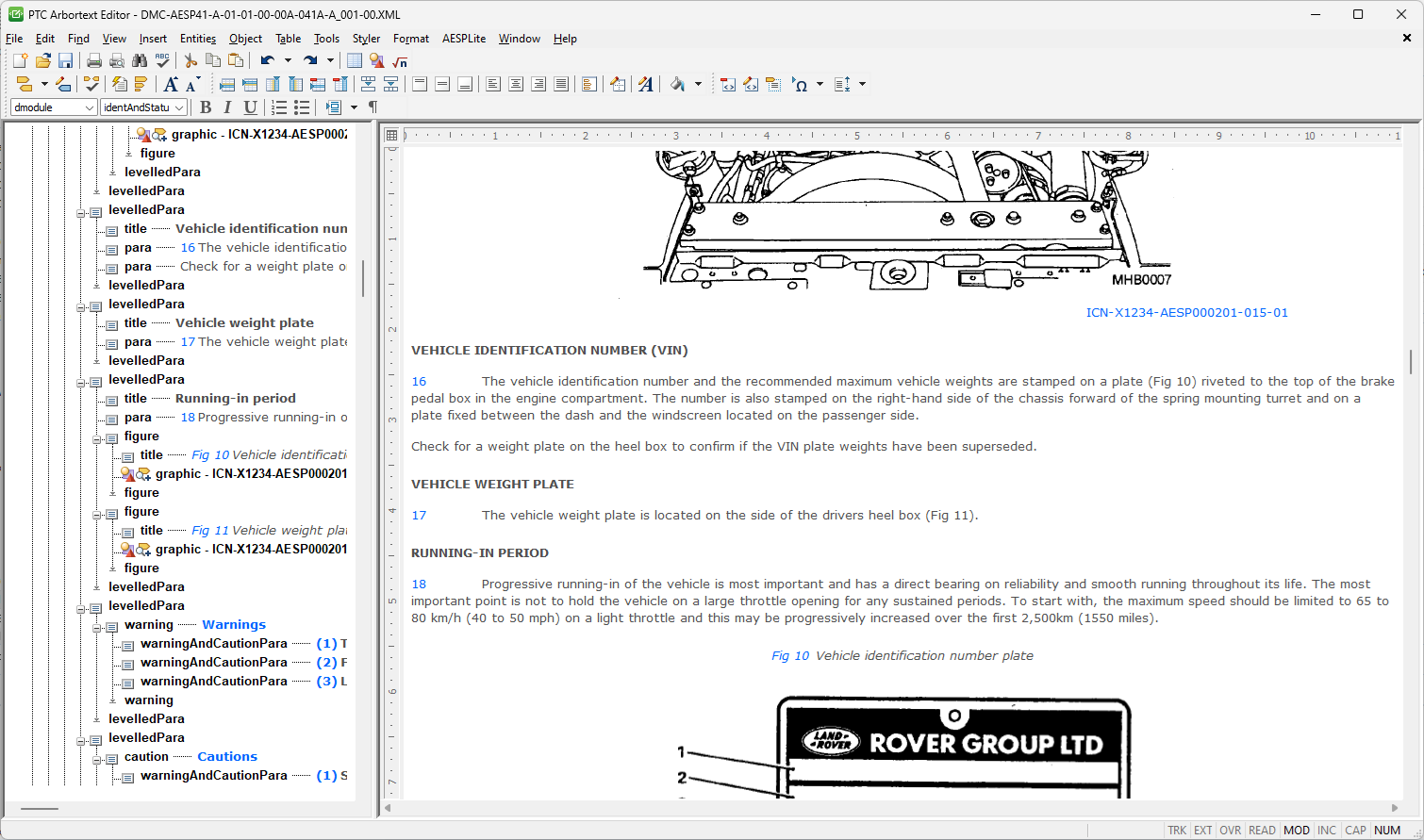The width and height of the screenshot is (1424, 840).
Task: Click the Insert Equation square root icon
Action: coord(400,61)
